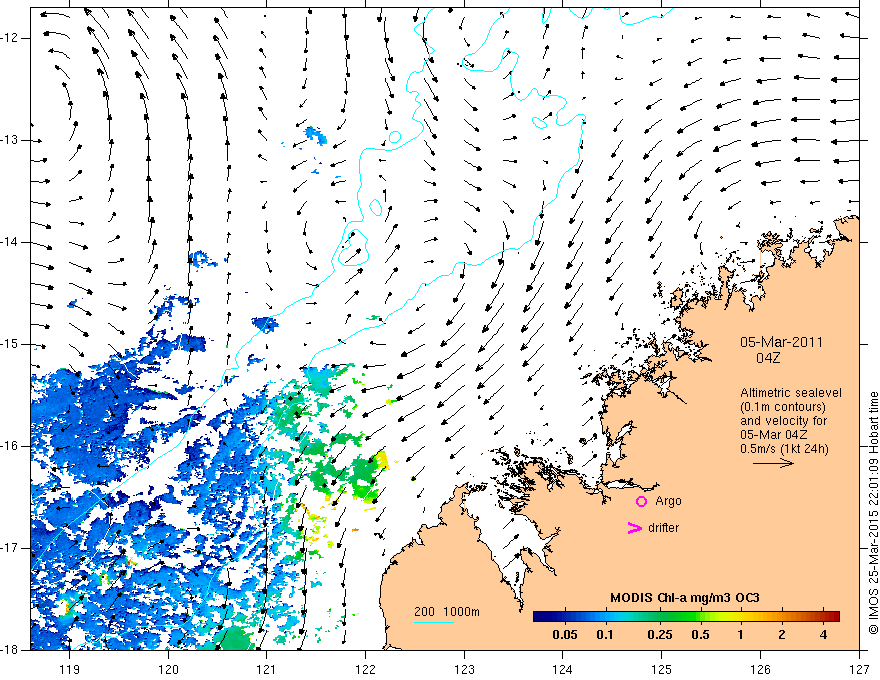Click the 'drifter' legend label

point(663,528)
